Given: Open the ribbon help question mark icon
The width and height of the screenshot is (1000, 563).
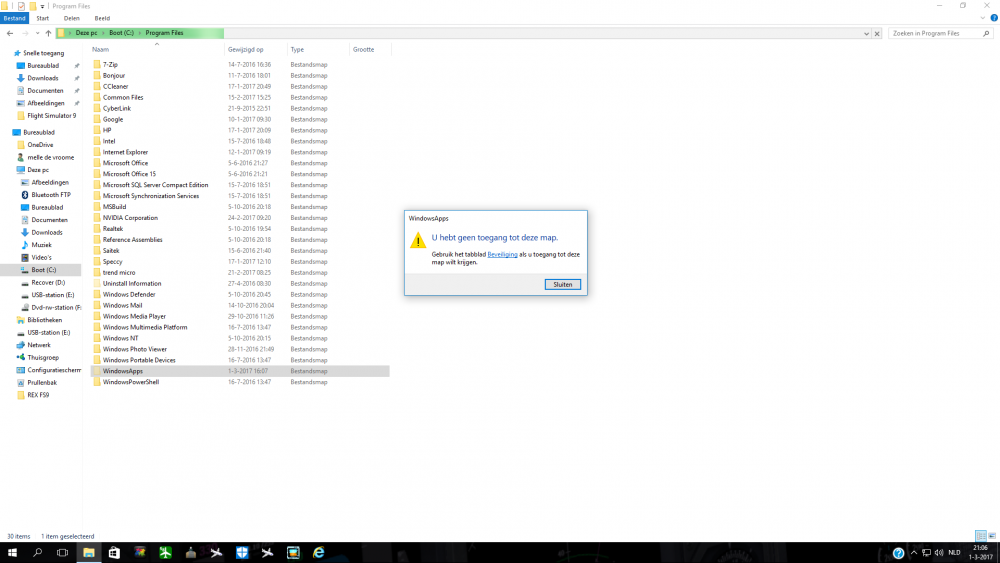Looking at the screenshot, I should [x=994, y=18].
